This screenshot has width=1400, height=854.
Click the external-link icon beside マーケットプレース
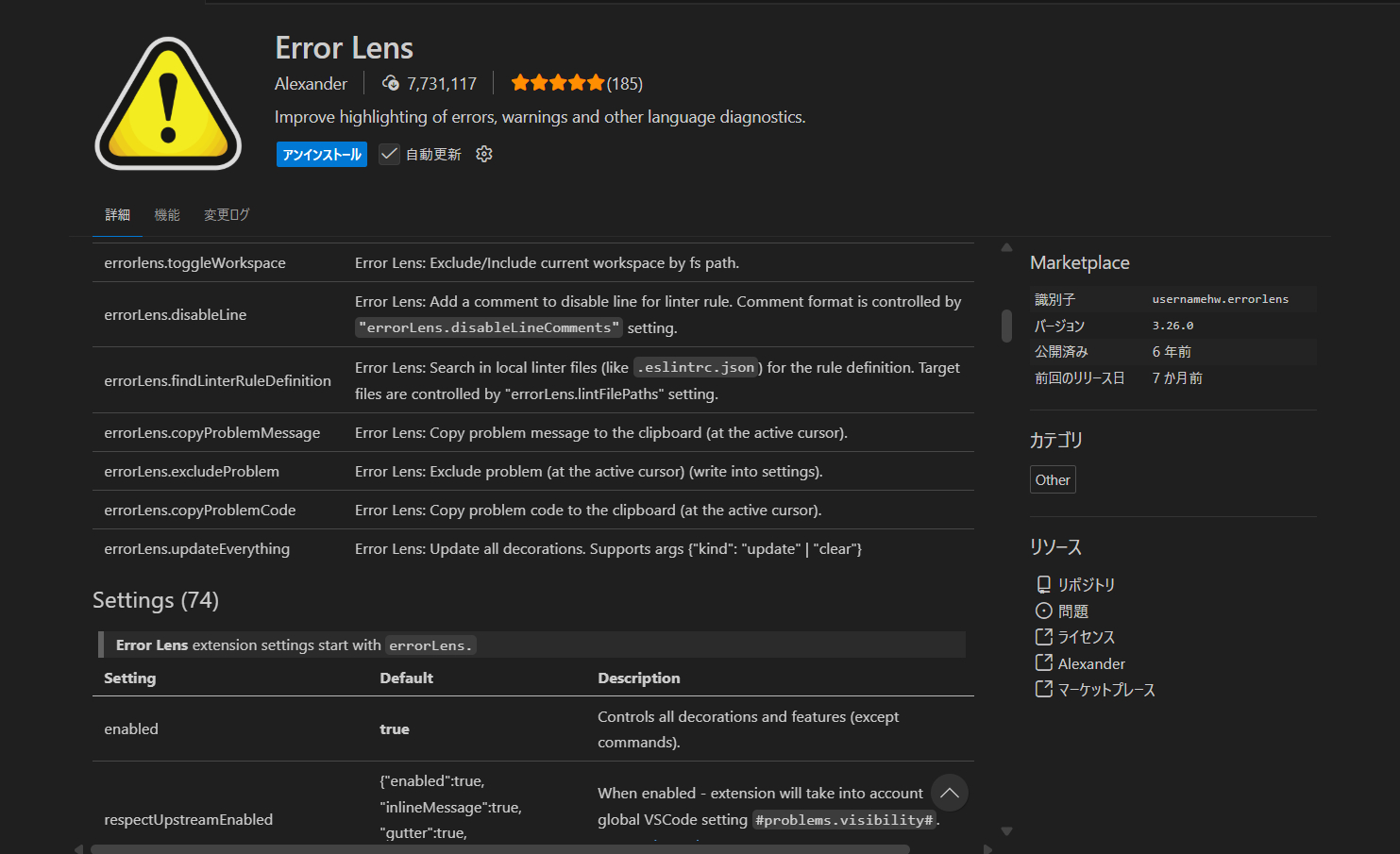(x=1043, y=690)
